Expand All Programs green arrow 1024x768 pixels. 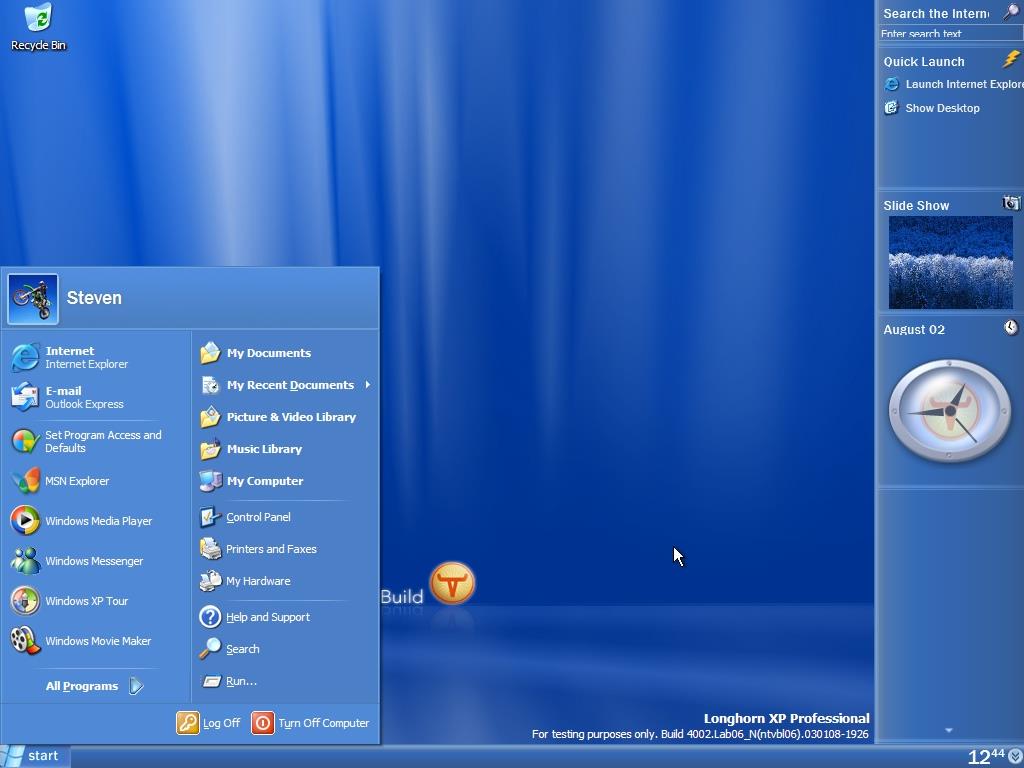click(136, 686)
